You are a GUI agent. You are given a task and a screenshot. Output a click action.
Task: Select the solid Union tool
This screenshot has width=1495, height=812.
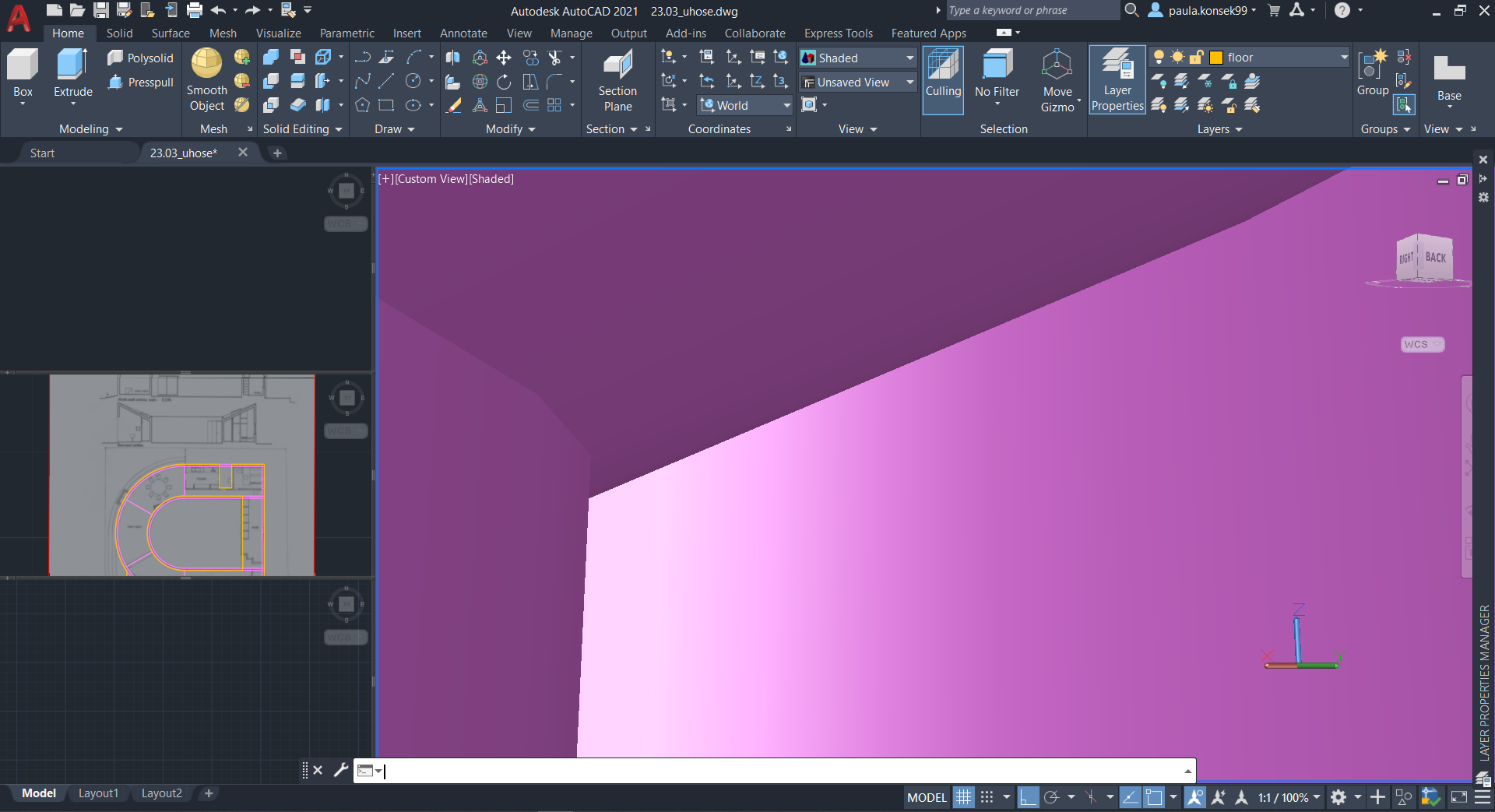[271, 58]
